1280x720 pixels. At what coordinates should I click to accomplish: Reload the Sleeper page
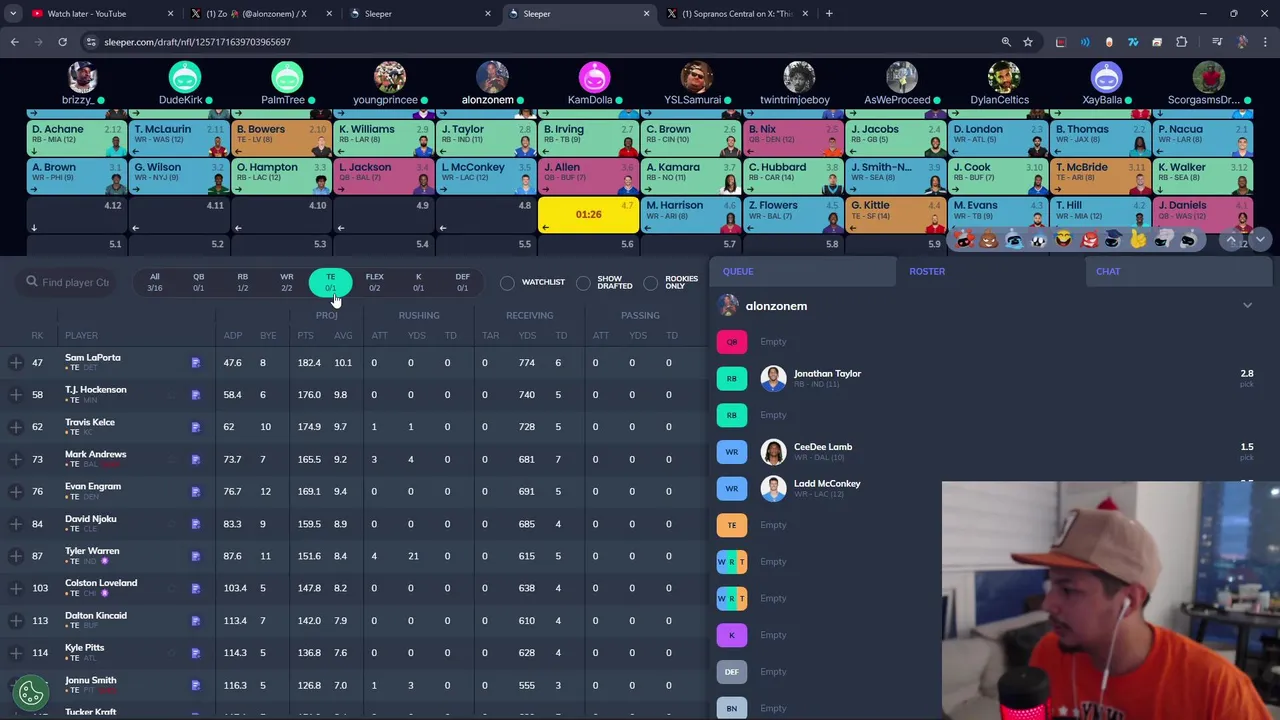[x=62, y=42]
